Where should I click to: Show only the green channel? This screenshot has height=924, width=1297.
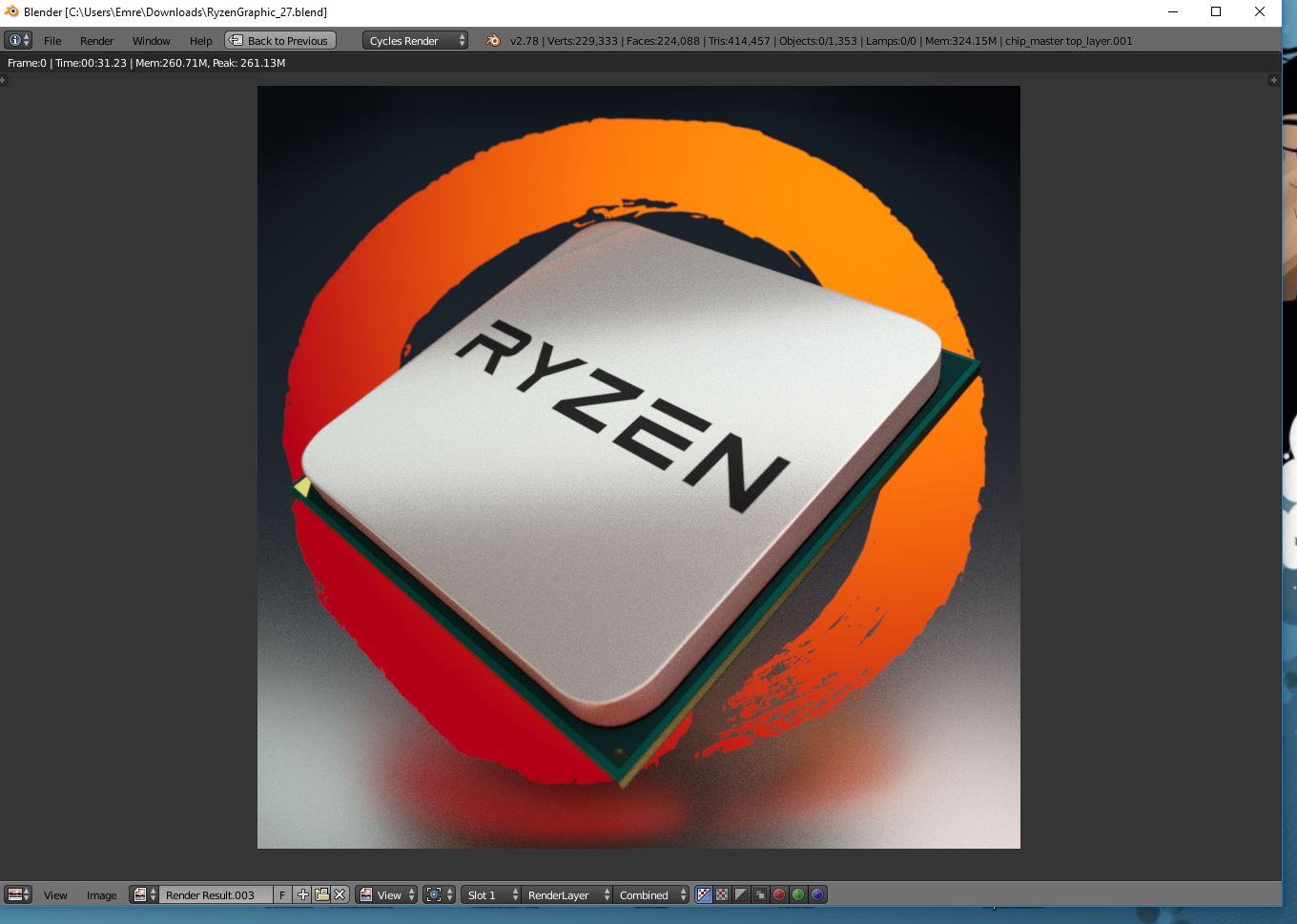(798, 894)
